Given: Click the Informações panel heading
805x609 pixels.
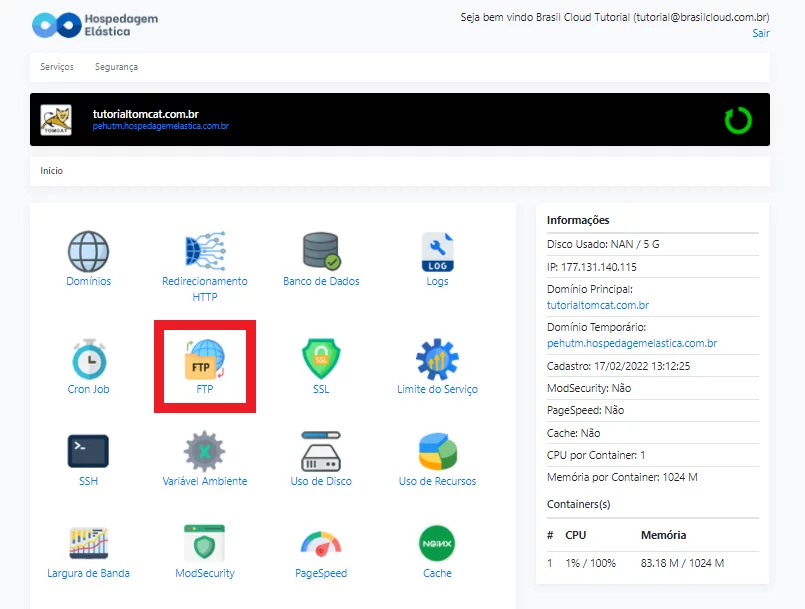Looking at the screenshot, I should 578,220.
